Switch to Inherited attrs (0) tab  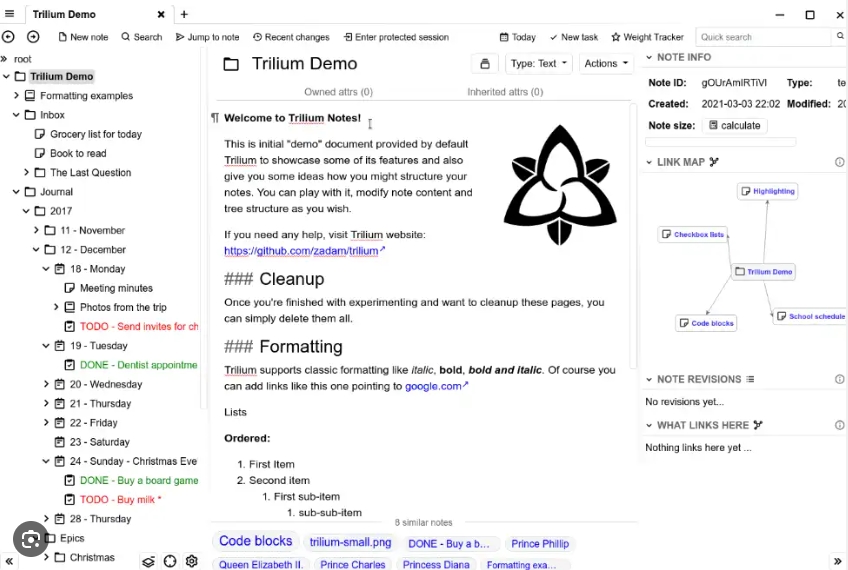tap(505, 92)
